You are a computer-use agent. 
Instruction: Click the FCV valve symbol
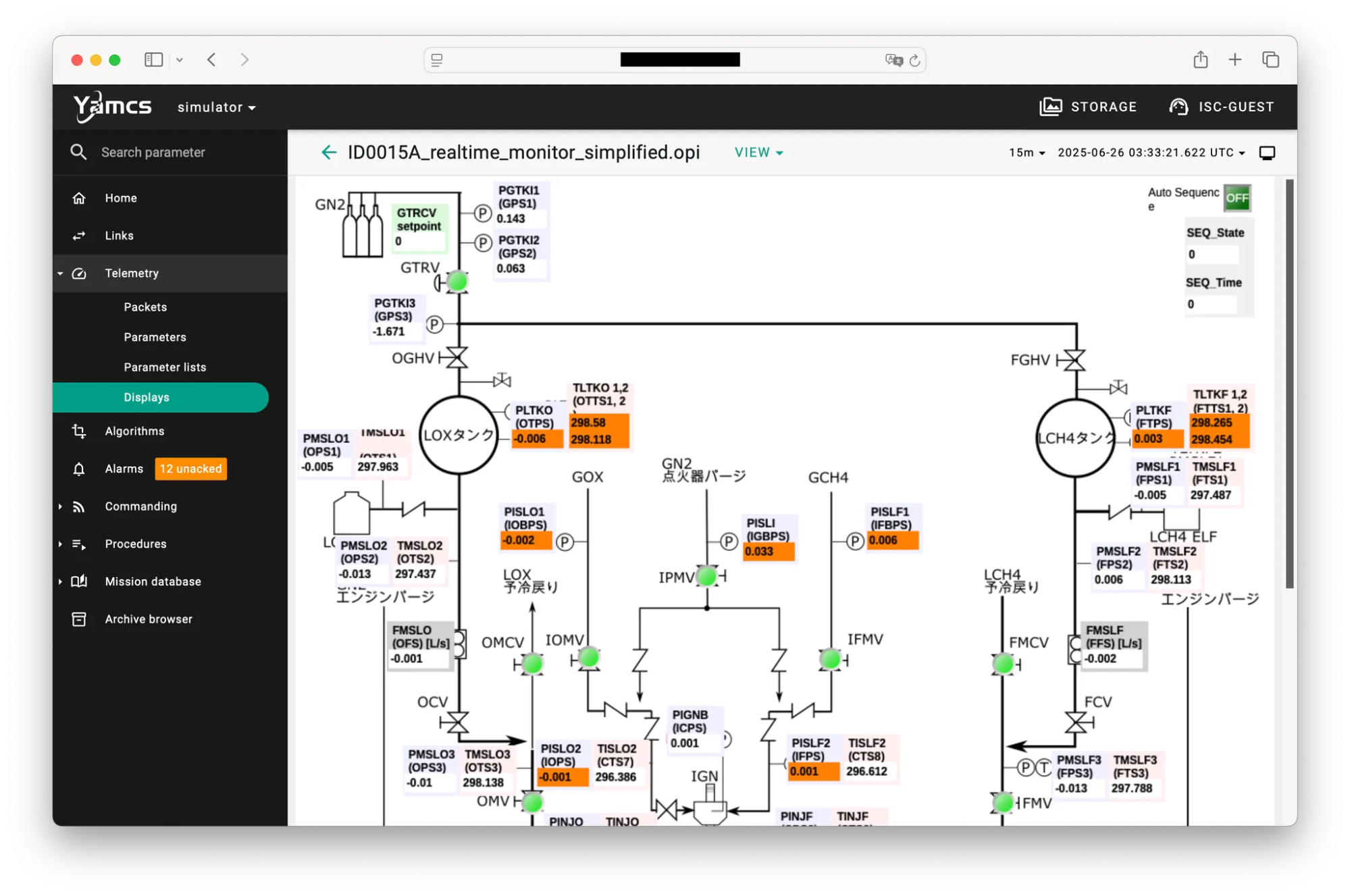pyautogui.click(x=1077, y=722)
